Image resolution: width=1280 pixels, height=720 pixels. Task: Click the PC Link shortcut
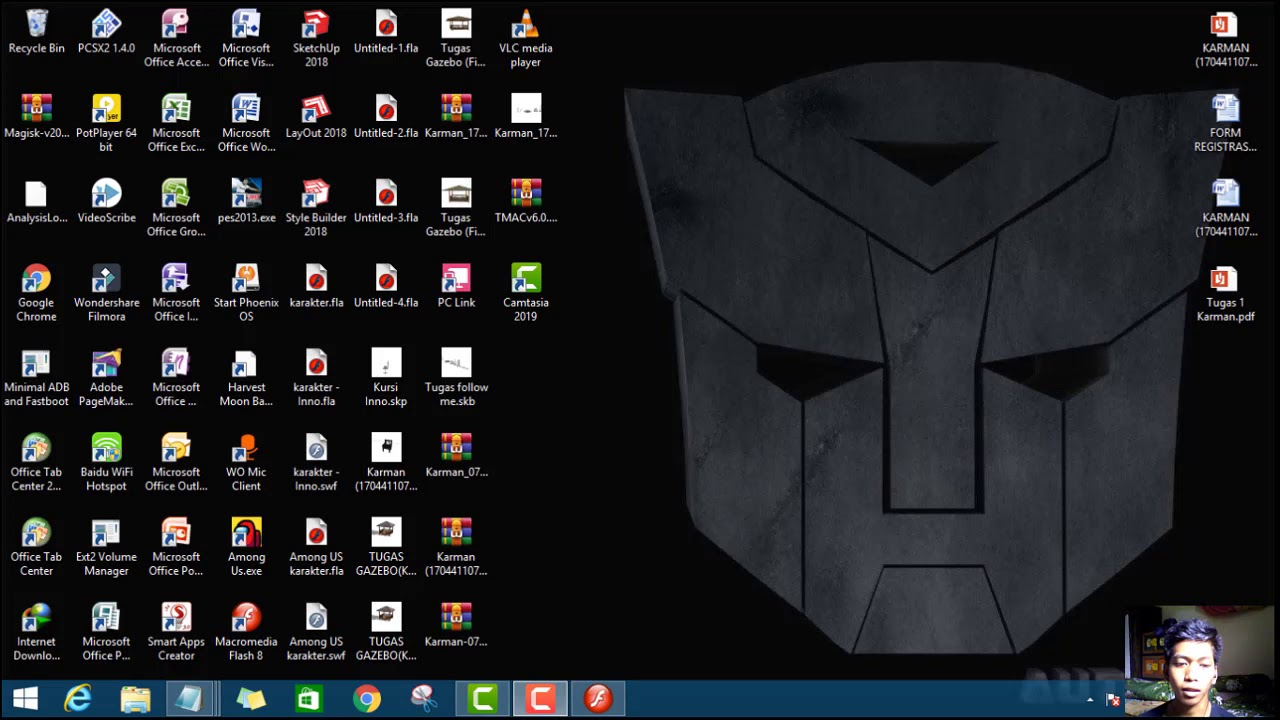(x=456, y=288)
